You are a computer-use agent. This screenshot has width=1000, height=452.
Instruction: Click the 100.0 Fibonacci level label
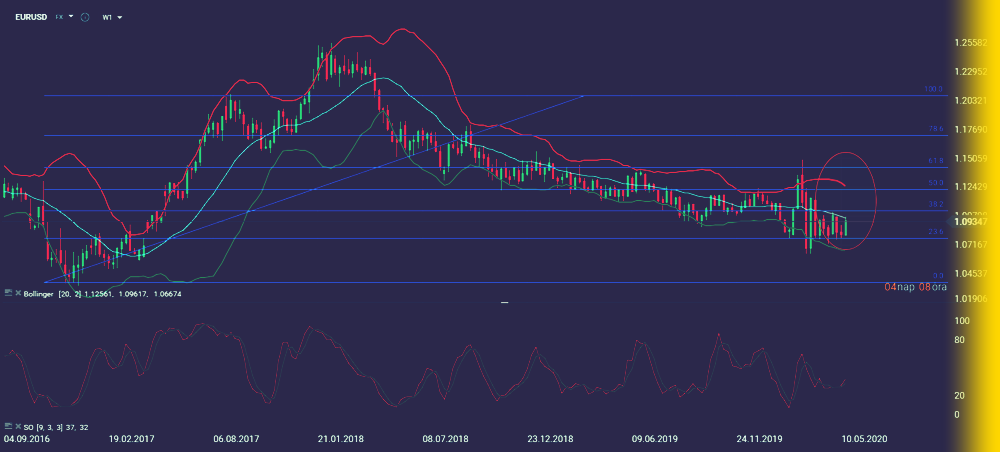[932, 89]
